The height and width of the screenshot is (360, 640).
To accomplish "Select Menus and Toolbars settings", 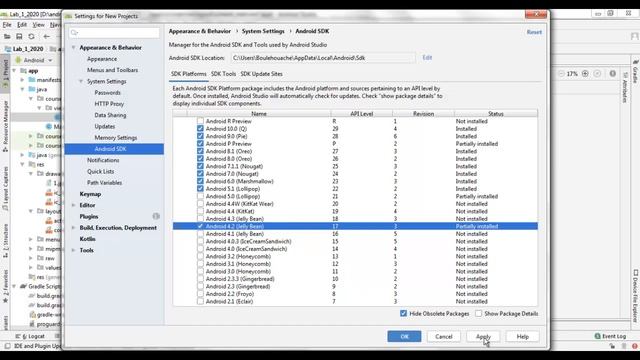I will pos(112,70).
